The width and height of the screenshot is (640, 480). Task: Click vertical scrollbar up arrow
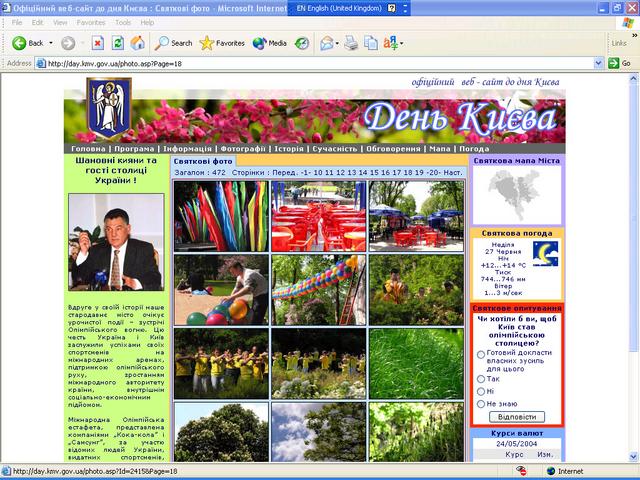[634, 78]
